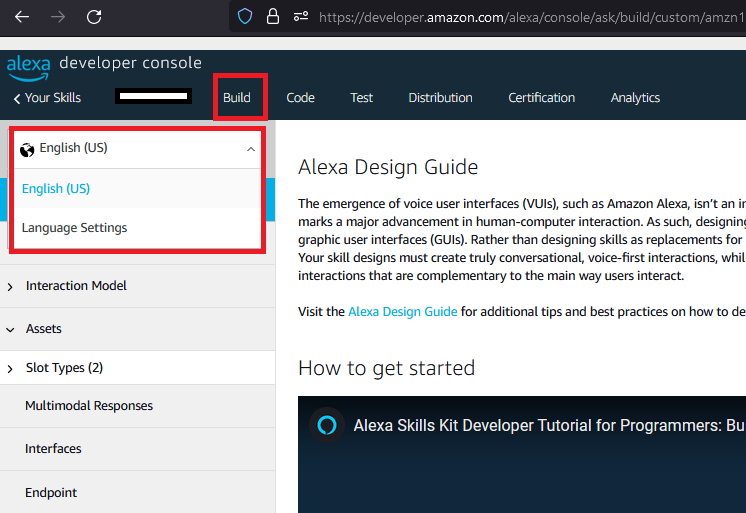The image size is (746, 513).
Task: Click the Alexa icon on video thumbnail
Action: click(325, 424)
